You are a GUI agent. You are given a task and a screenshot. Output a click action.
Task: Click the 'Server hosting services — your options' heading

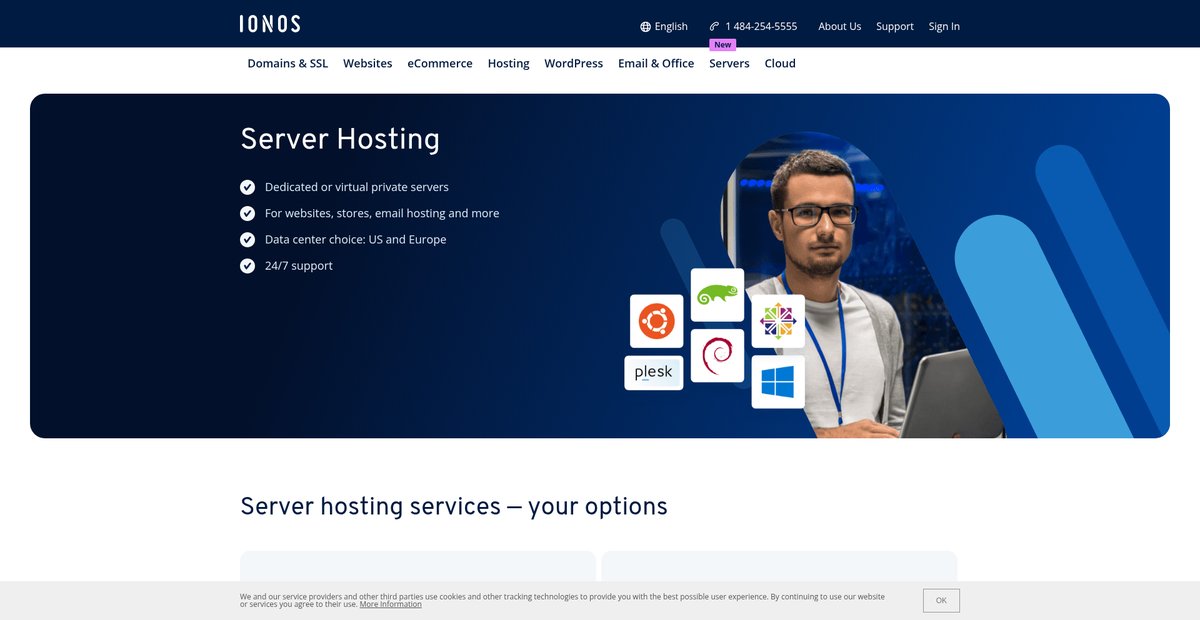click(x=454, y=506)
